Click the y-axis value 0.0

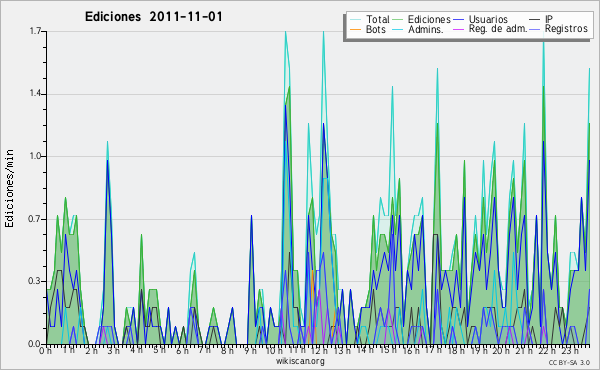[x=35, y=344]
